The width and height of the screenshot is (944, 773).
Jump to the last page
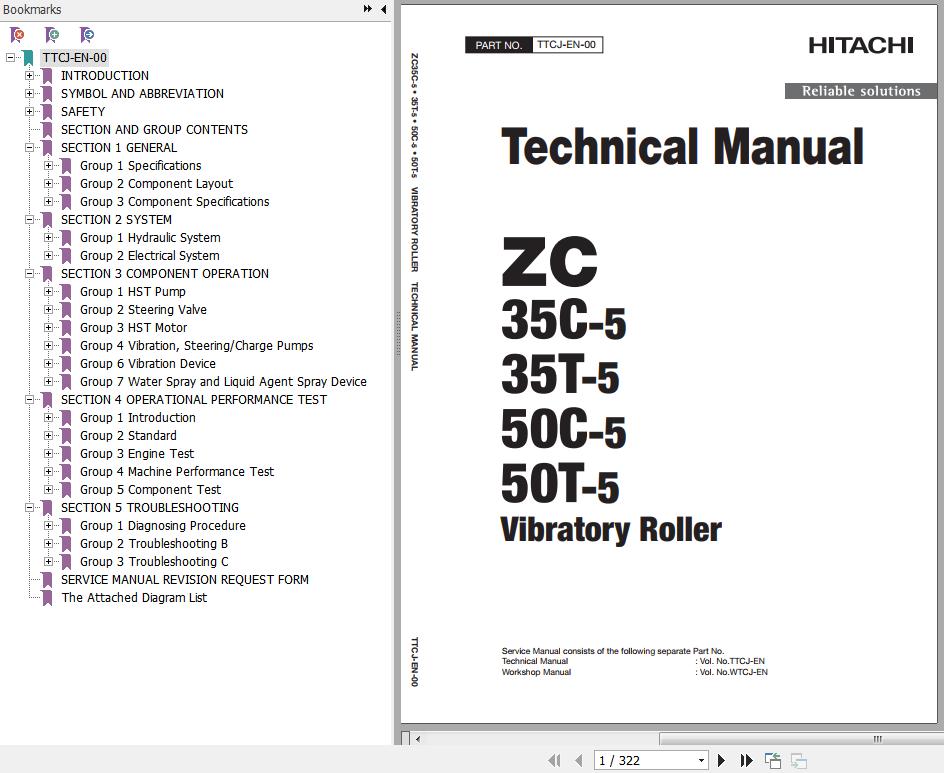[x=747, y=760]
